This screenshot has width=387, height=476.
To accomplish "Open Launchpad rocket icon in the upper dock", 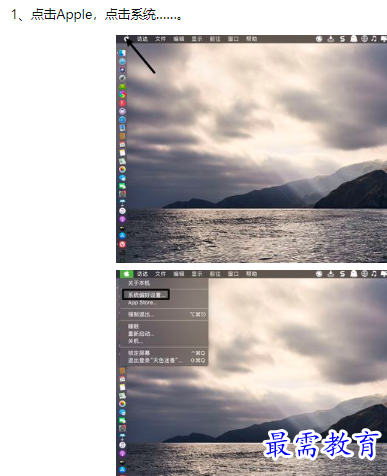I will (x=122, y=78).
